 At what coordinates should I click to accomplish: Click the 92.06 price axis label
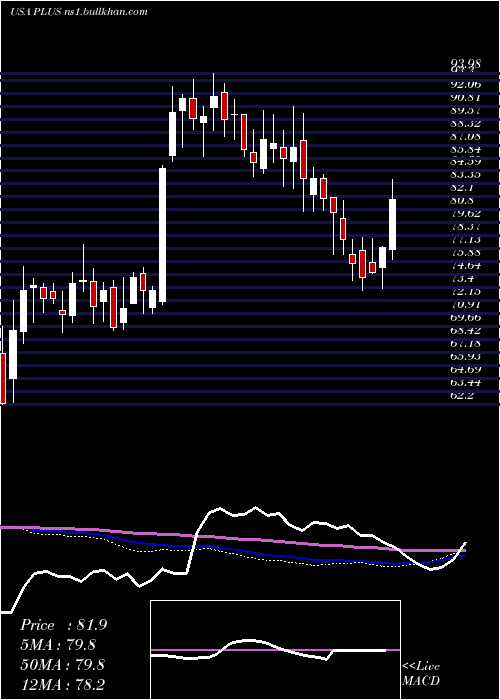pos(465,85)
